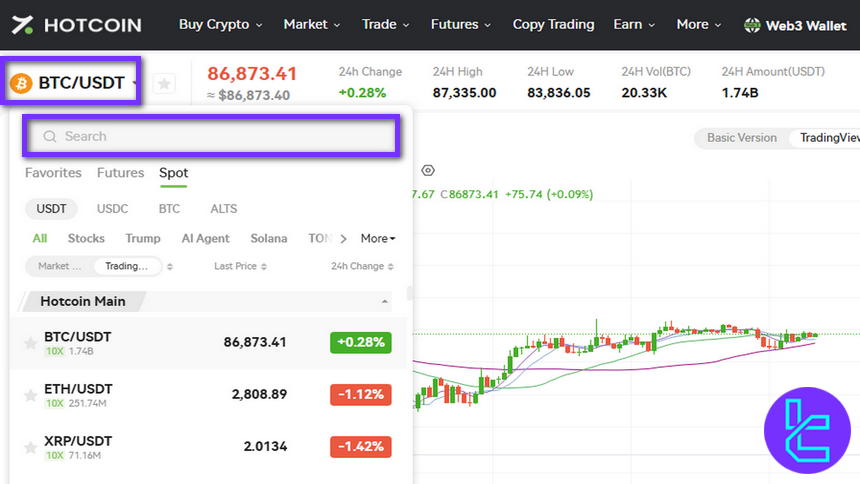Star the ETH/USDT row as favorite
The height and width of the screenshot is (484, 860).
30,395
